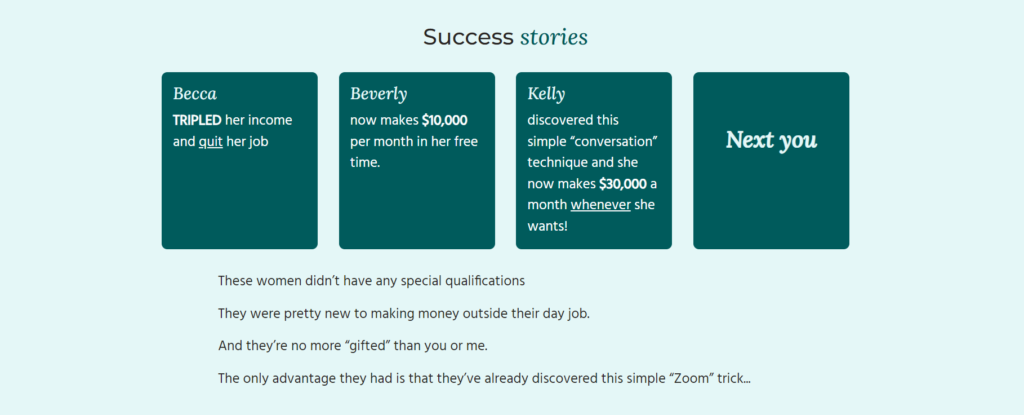
Task: Click the underlined word "whenever"
Action: (601, 205)
